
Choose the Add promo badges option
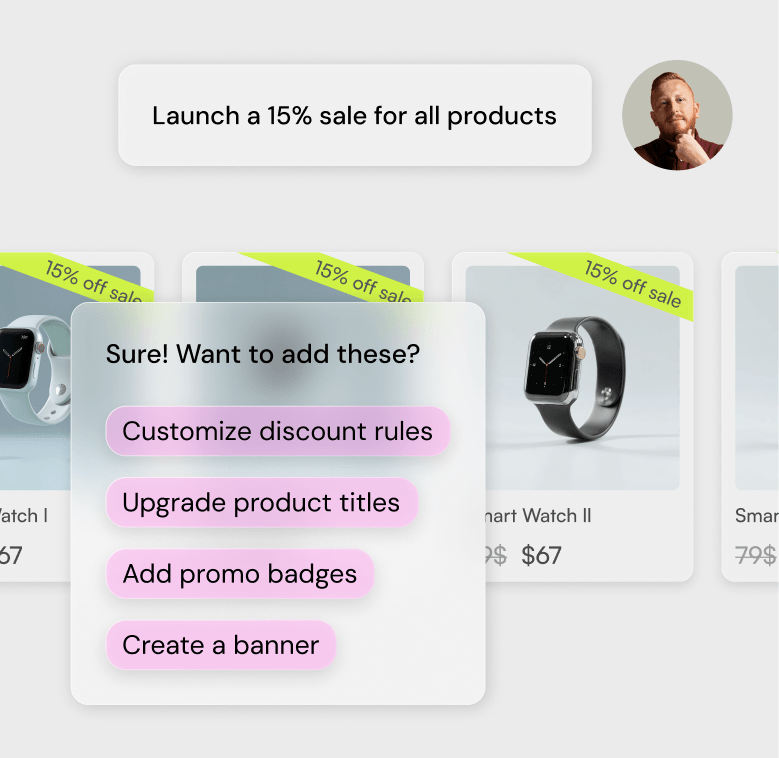pos(239,574)
